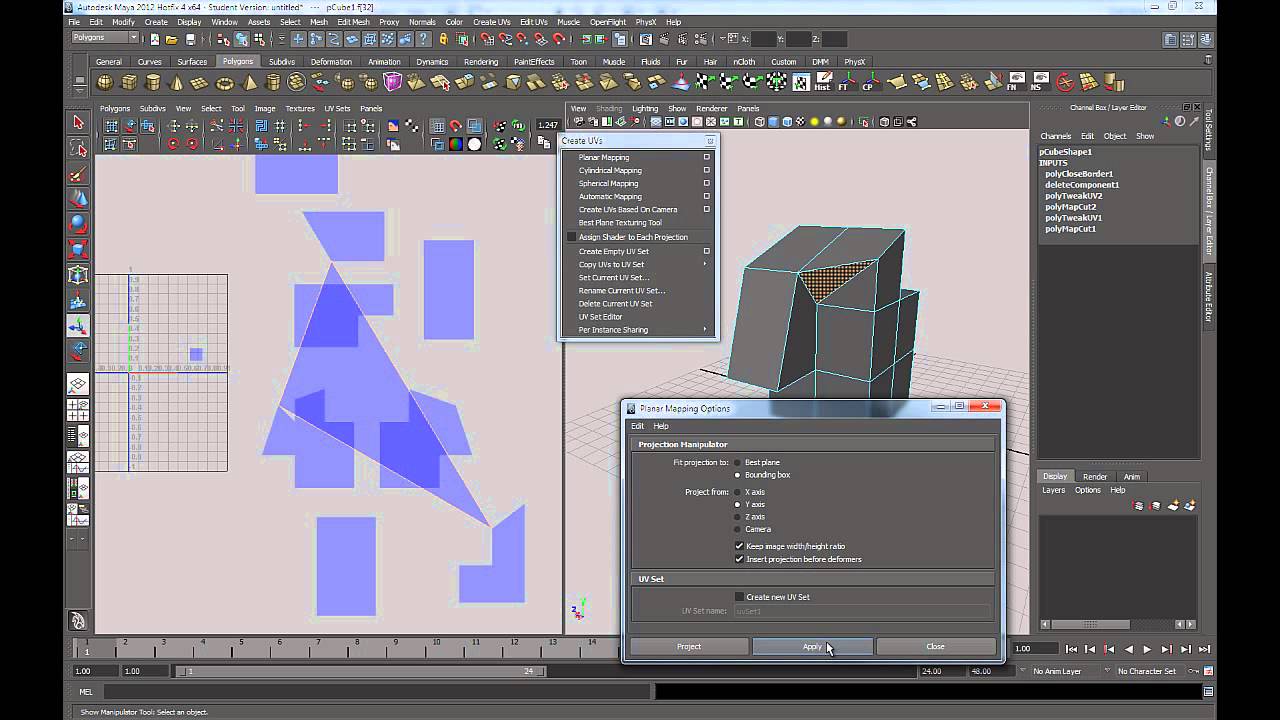Create a polygon cylinder from the shelf

(153, 83)
